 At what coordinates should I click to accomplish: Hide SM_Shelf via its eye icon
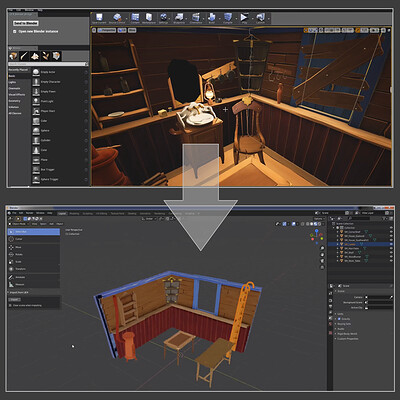[391, 253]
